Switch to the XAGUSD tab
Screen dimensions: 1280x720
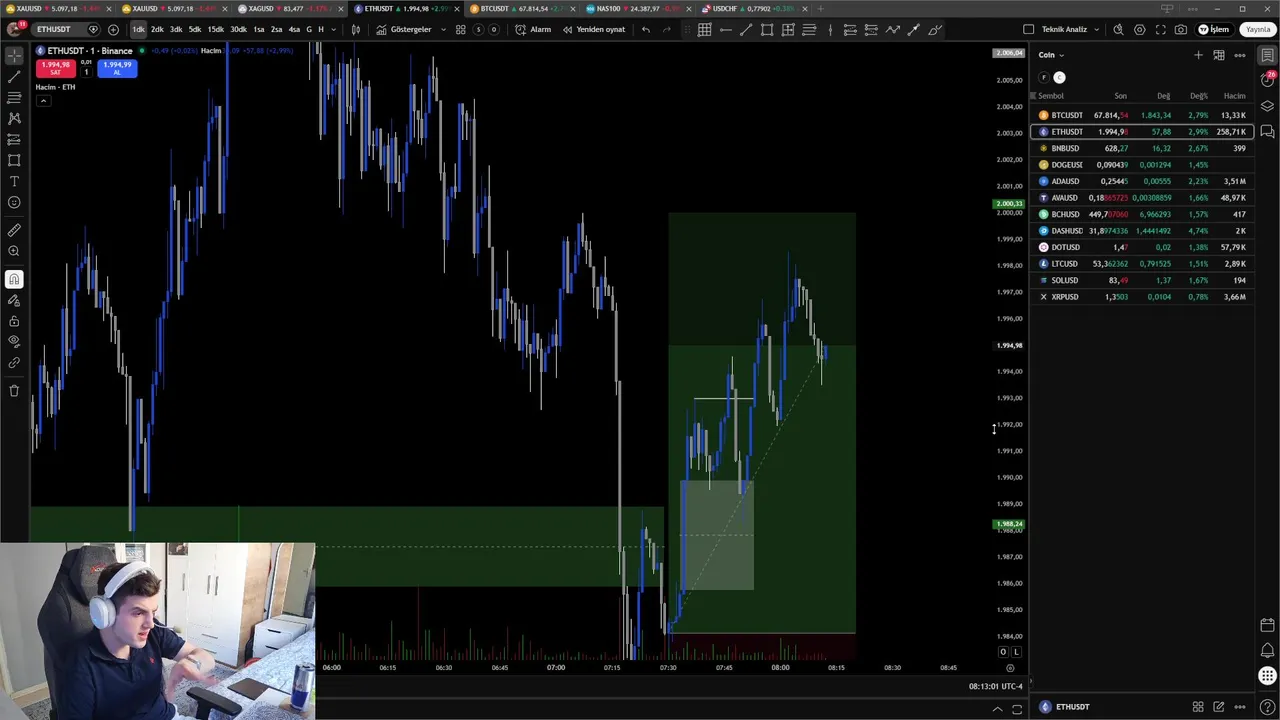(x=290, y=9)
